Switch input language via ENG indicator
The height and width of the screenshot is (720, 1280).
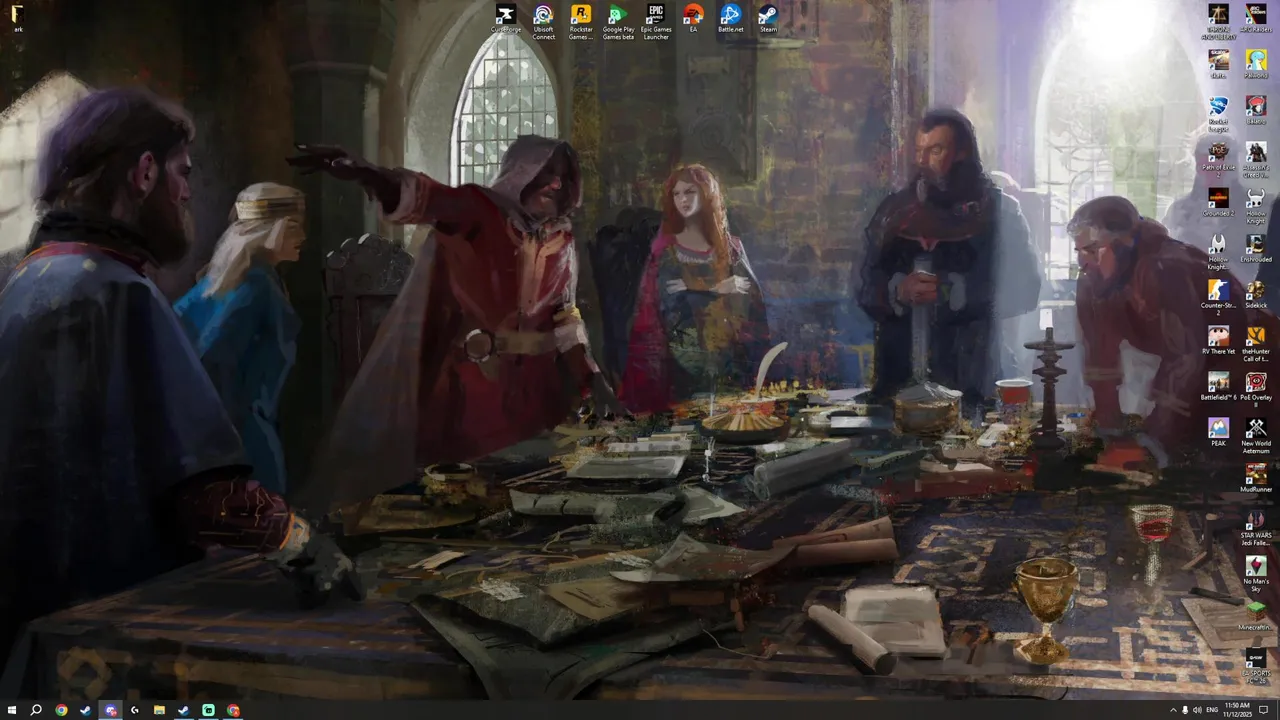click(1212, 710)
